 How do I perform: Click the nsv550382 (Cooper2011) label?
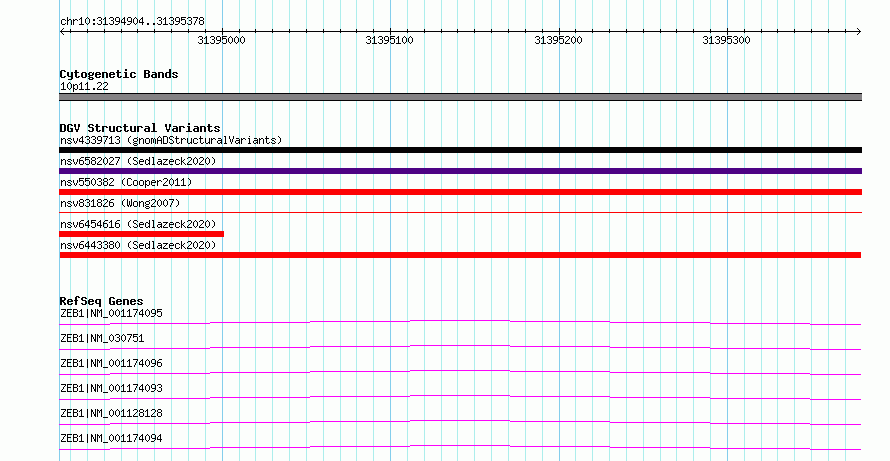(x=126, y=182)
